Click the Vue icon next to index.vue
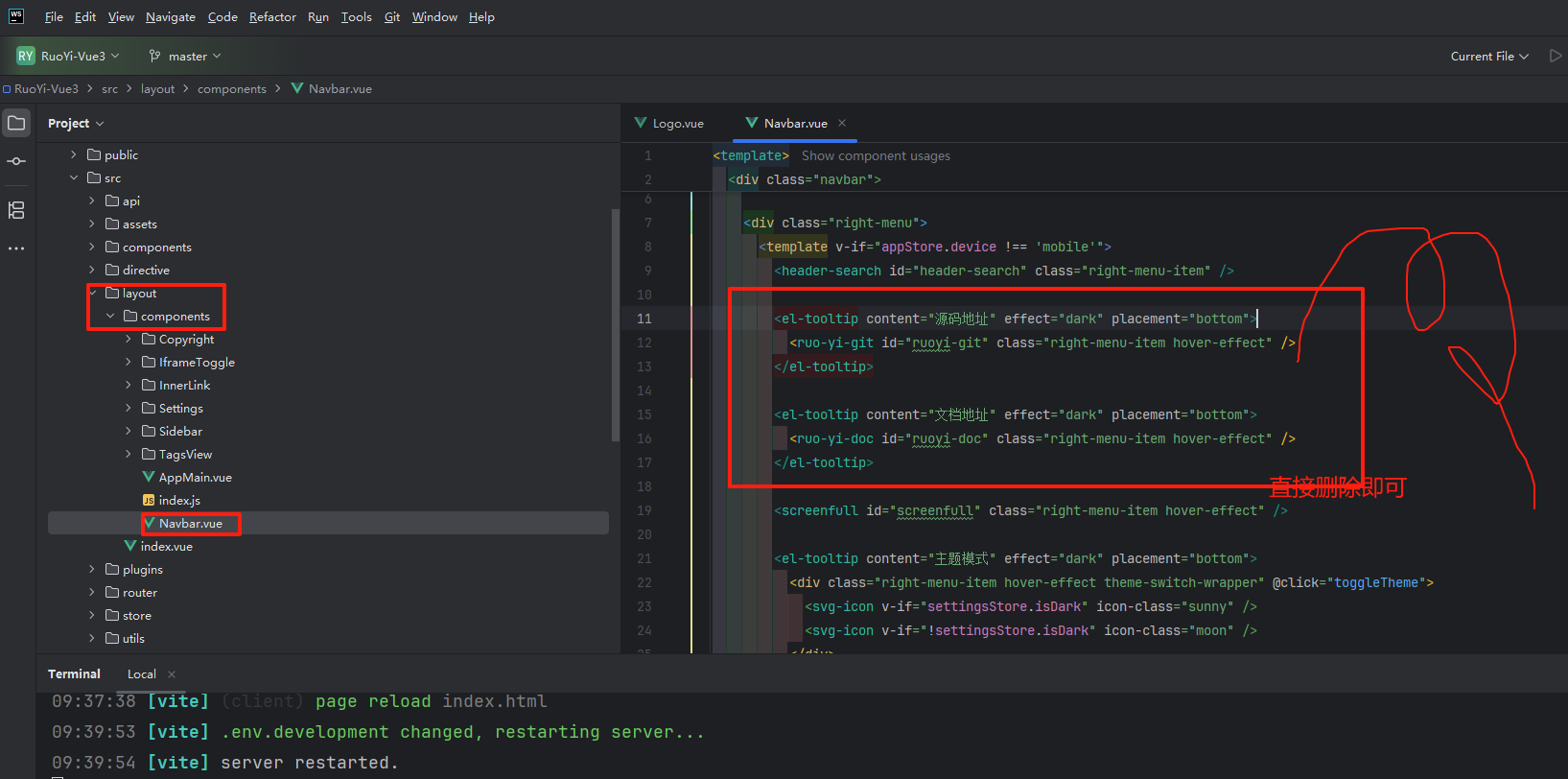This screenshot has height=779, width=1568. click(x=130, y=546)
